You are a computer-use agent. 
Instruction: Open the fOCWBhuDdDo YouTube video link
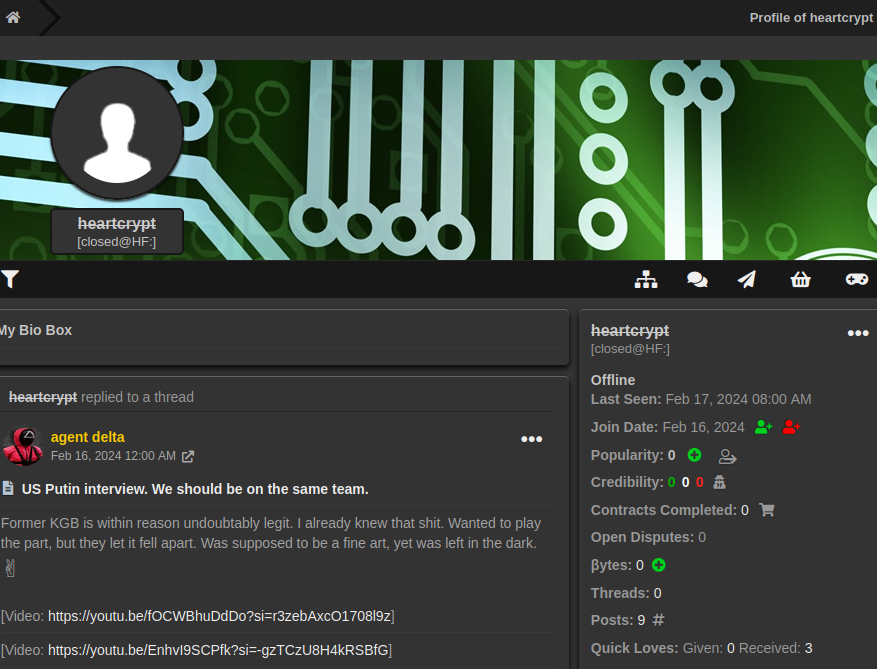pos(219,616)
